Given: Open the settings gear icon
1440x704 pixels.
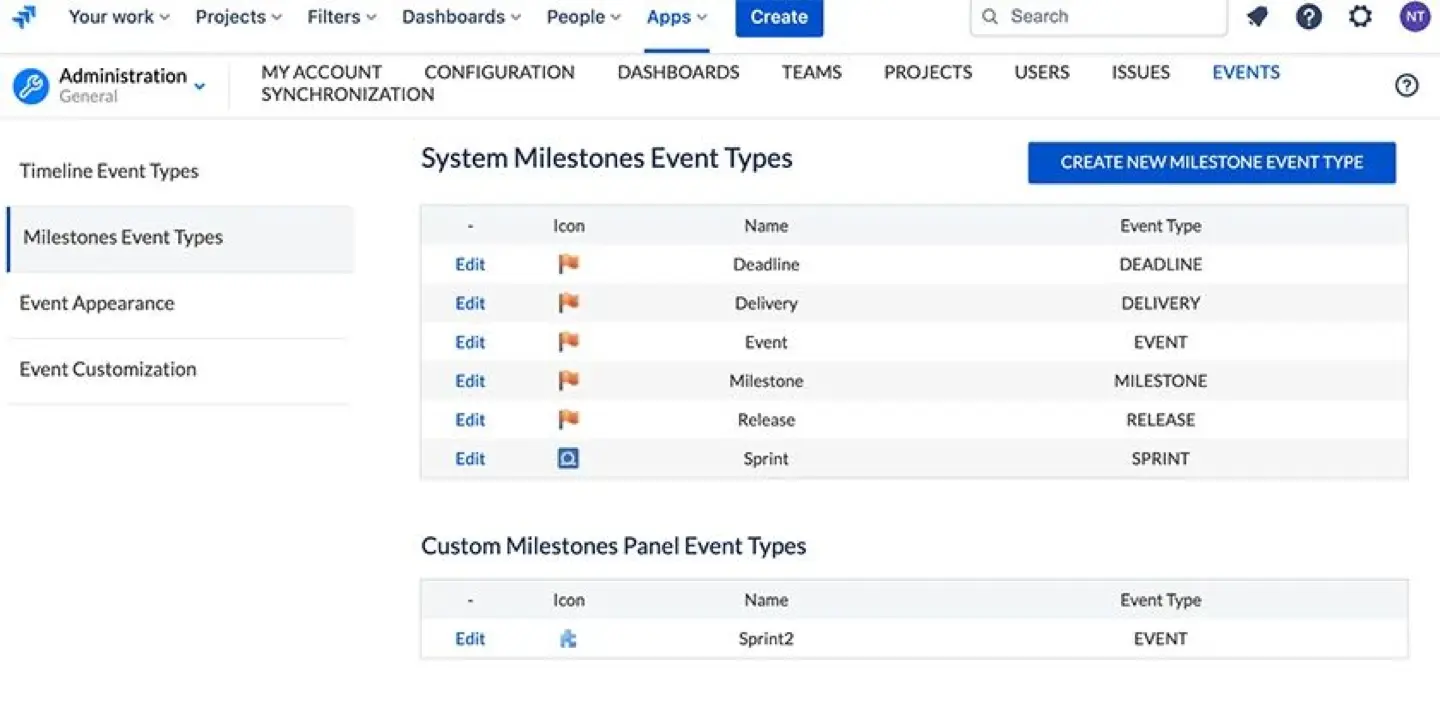Looking at the screenshot, I should point(1361,17).
